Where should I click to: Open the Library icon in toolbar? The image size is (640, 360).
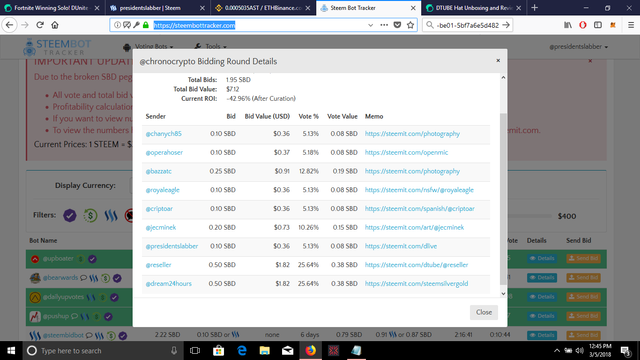(568, 25)
